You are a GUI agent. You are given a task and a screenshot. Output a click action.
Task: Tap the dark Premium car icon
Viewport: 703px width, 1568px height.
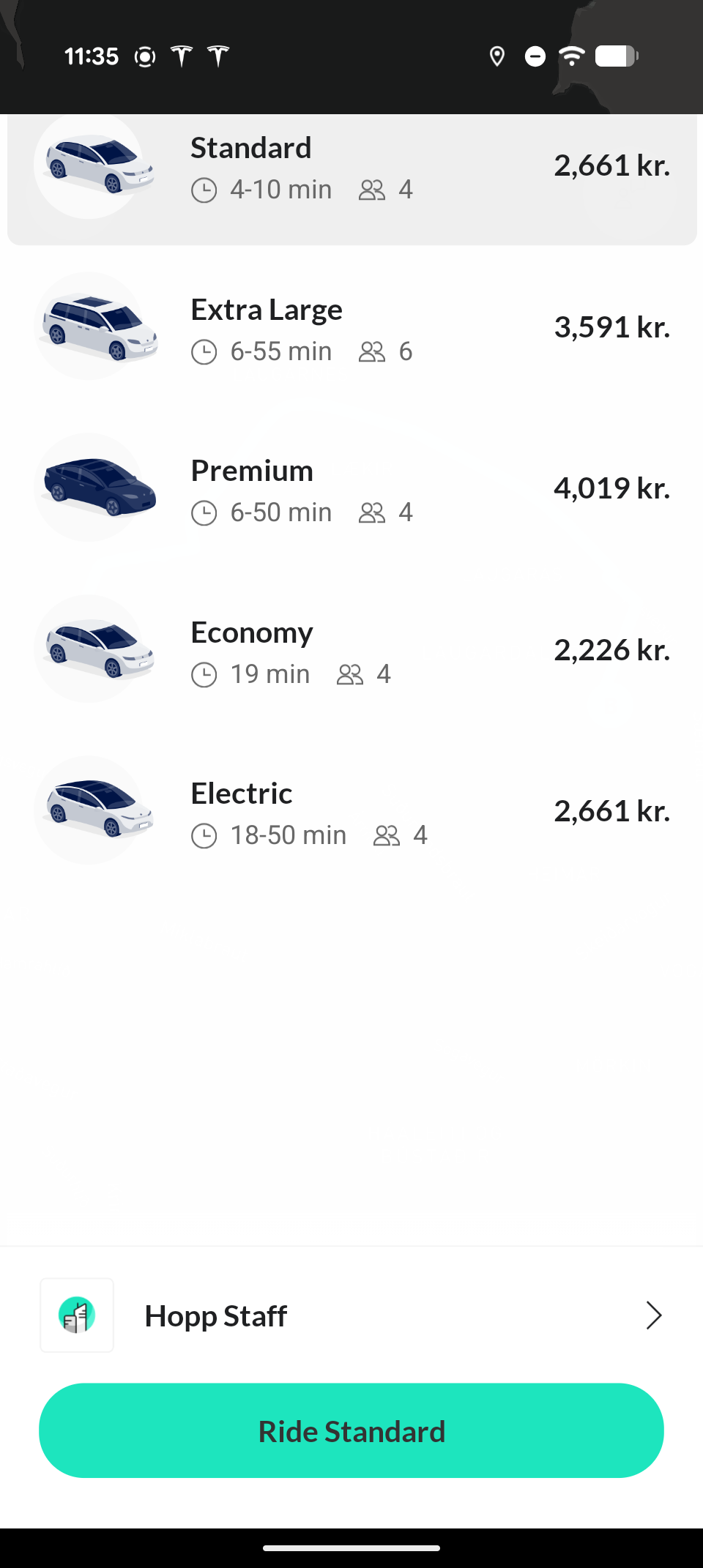click(x=99, y=488)
